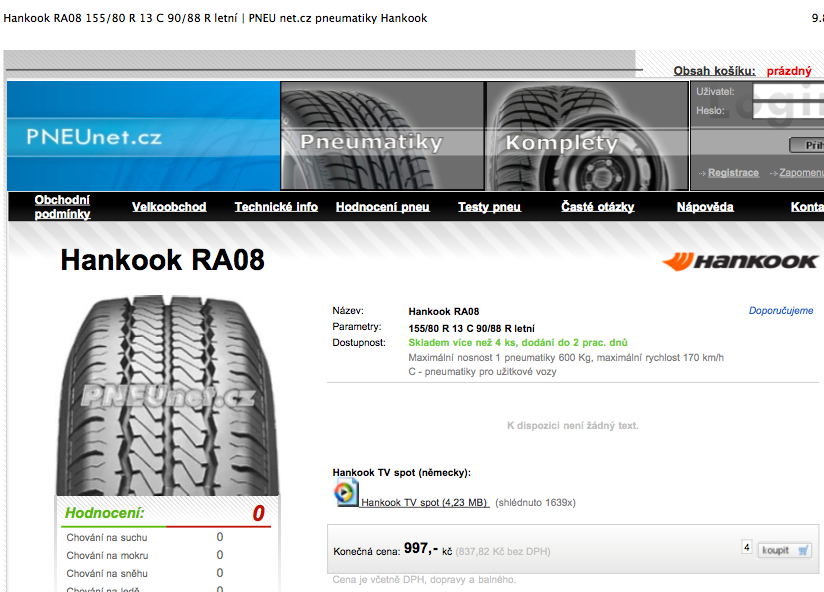Image resolution: width=824 pixels, height=592 pixels.
Task: Open Obchodní podmínky menu item
Action: click(x=62, y=206)
